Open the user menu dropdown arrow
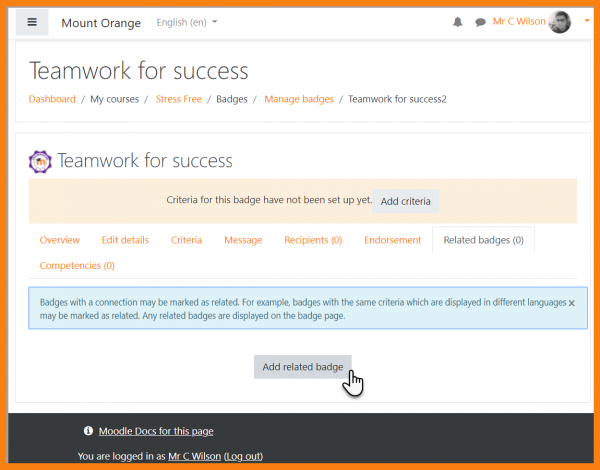The image size is (600, 470). (586, 22)
